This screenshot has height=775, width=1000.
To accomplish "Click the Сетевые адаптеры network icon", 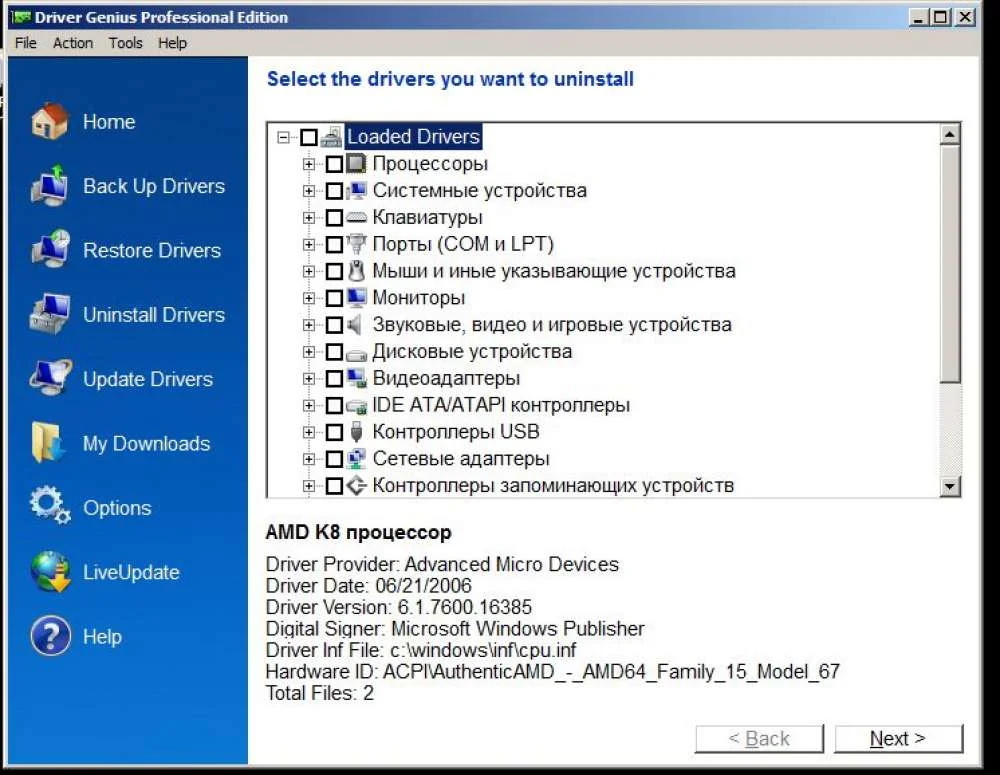I will coord(357,459).
